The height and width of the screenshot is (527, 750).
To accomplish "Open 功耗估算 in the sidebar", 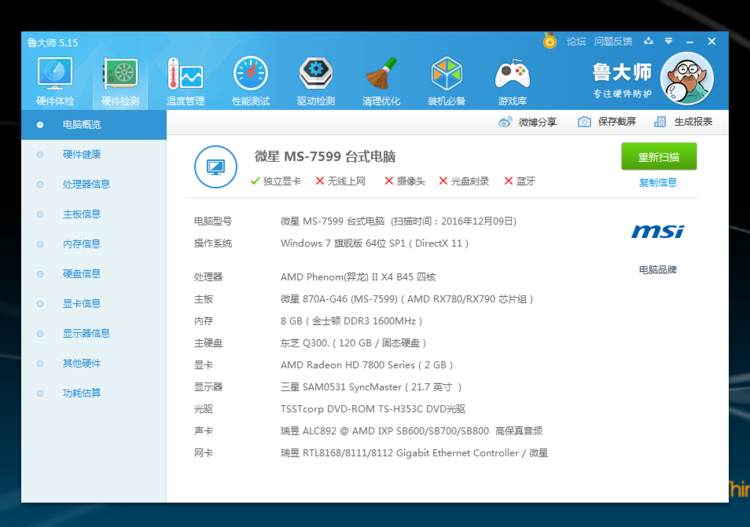I will 82,393.
